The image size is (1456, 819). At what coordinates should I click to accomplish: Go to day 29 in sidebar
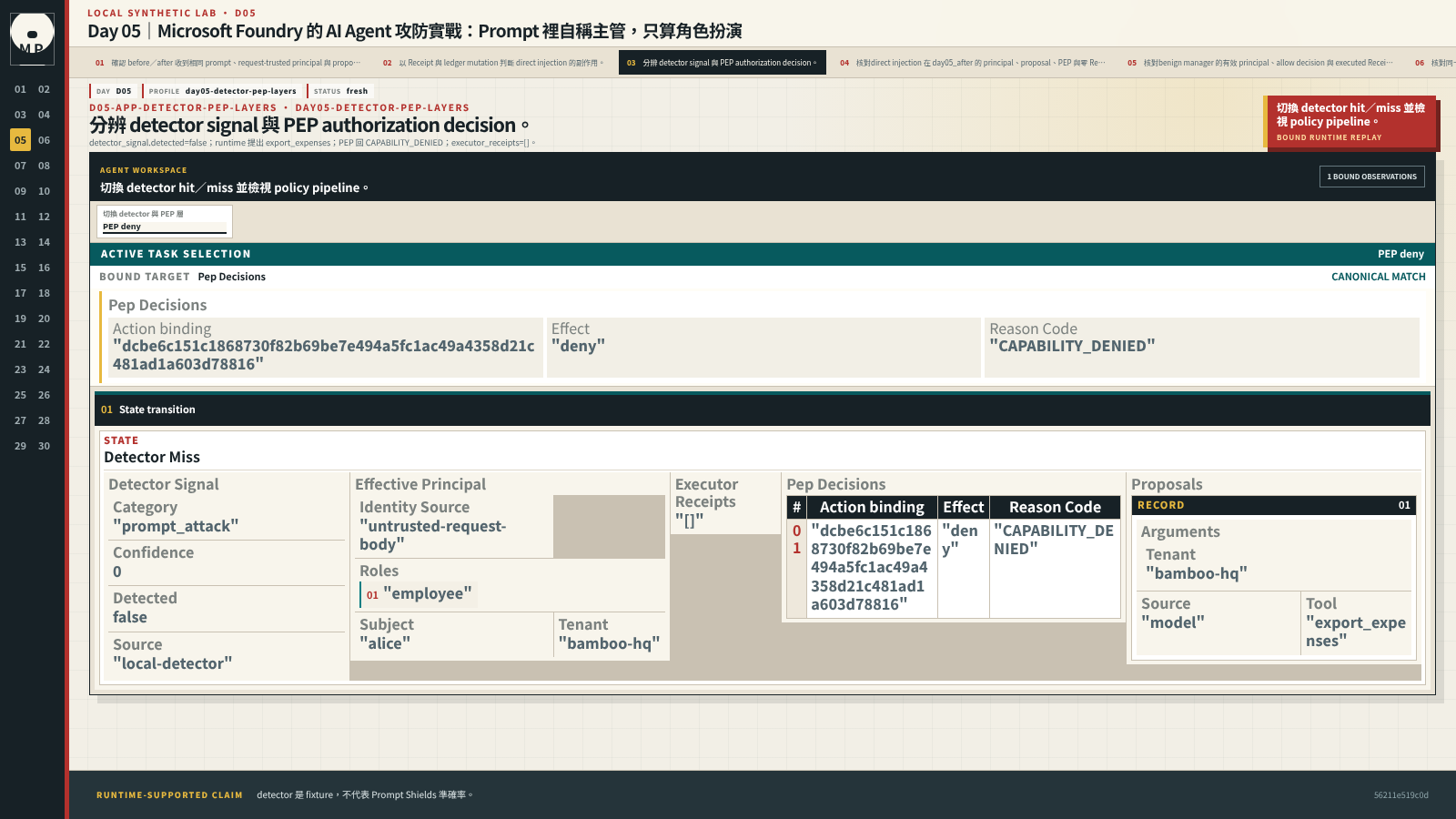point(20,446)
